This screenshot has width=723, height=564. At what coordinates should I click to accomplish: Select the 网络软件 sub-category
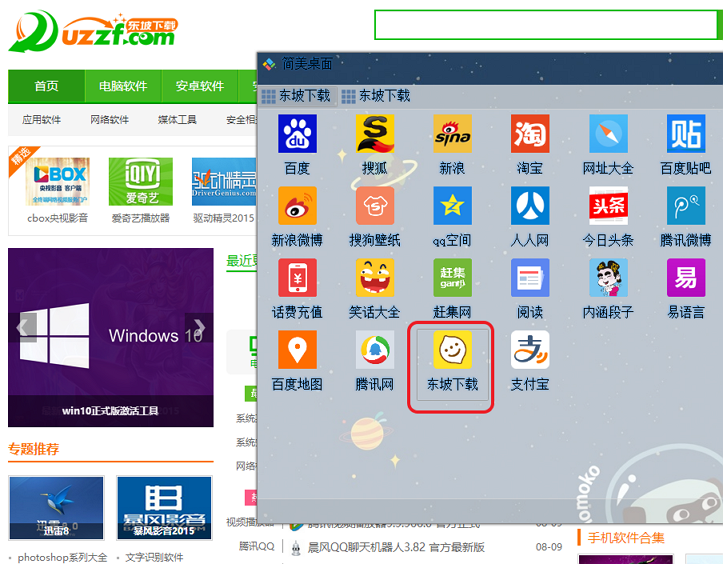[x=109, y=120]
